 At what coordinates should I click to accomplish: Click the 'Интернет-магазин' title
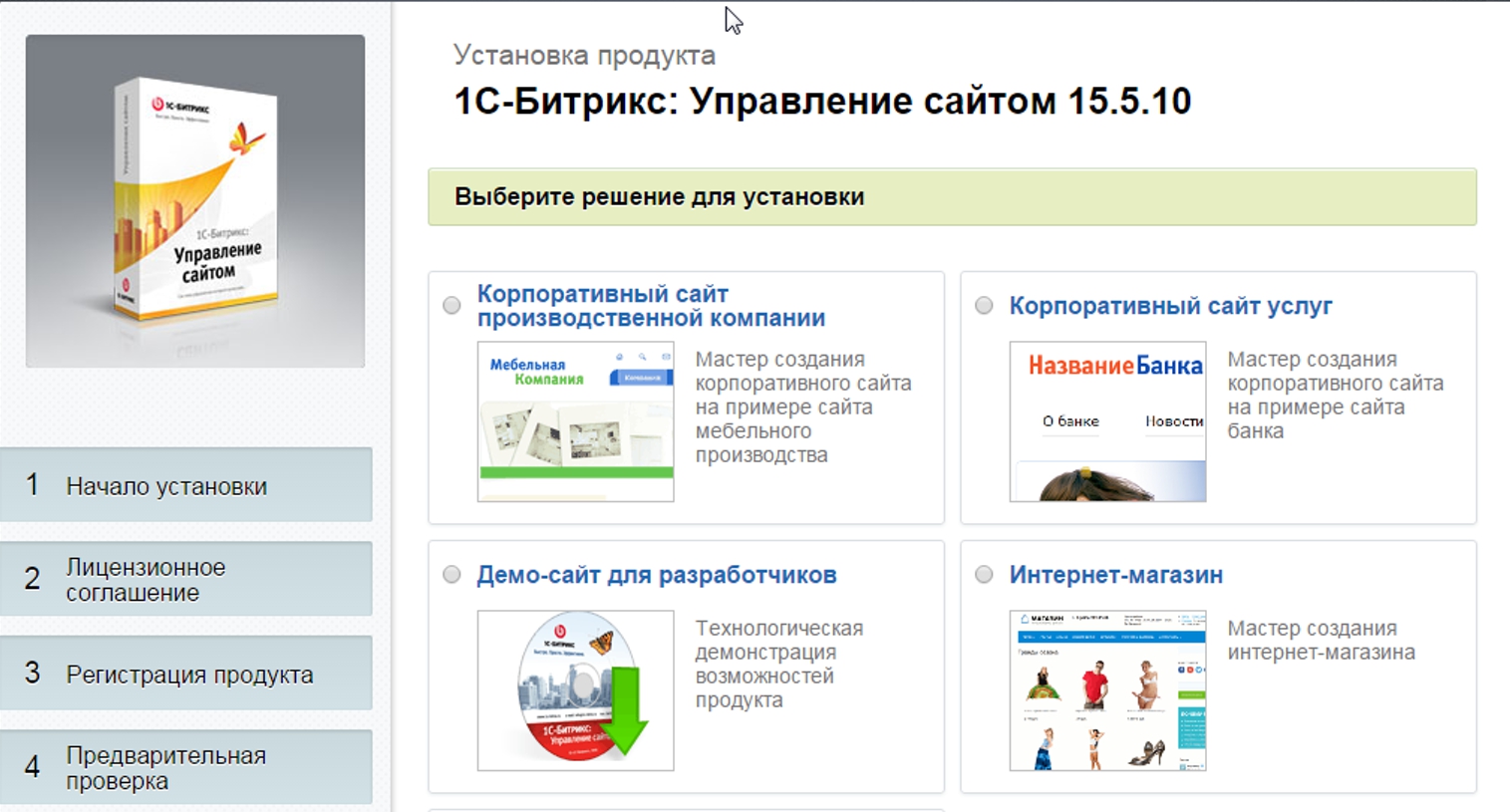1115,575
